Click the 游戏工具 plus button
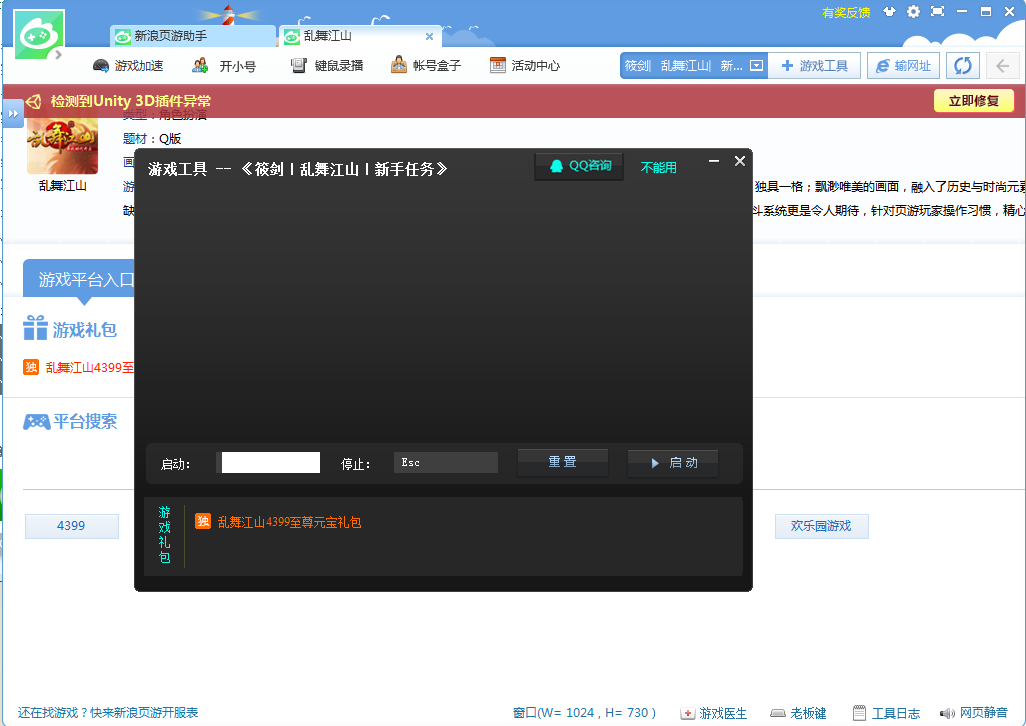 [815, 65]
